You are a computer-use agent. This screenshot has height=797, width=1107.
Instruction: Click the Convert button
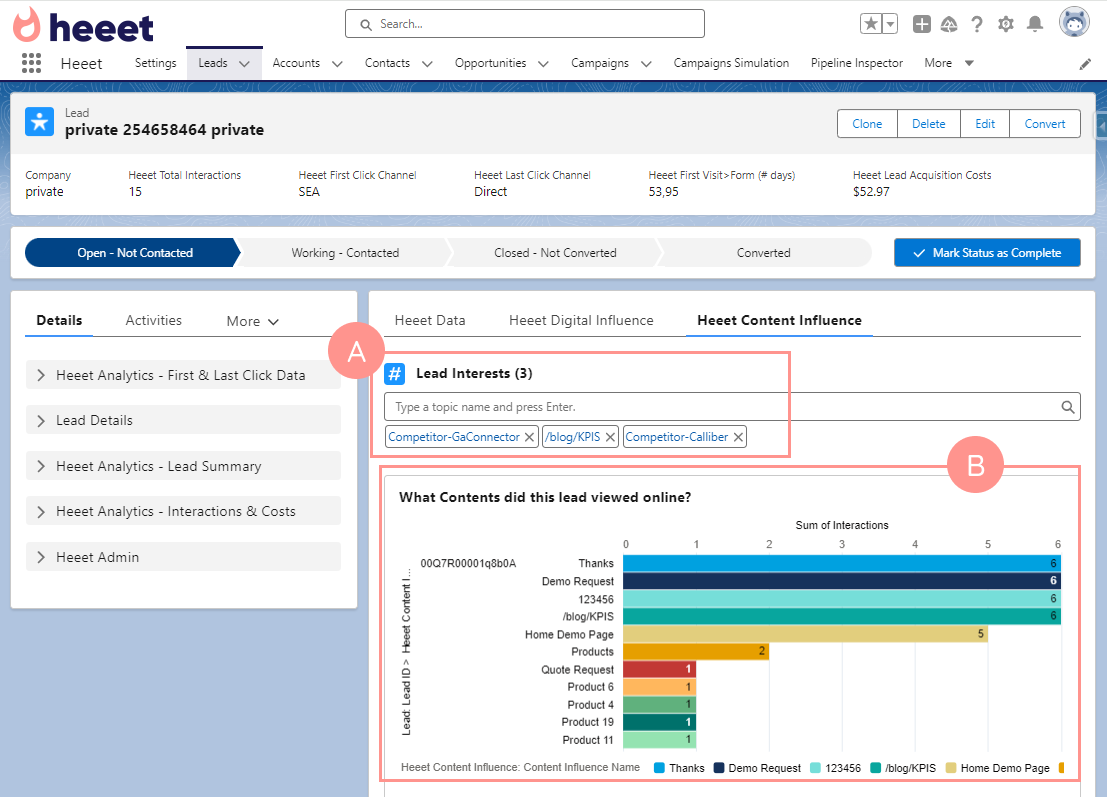pos(1045,124)
